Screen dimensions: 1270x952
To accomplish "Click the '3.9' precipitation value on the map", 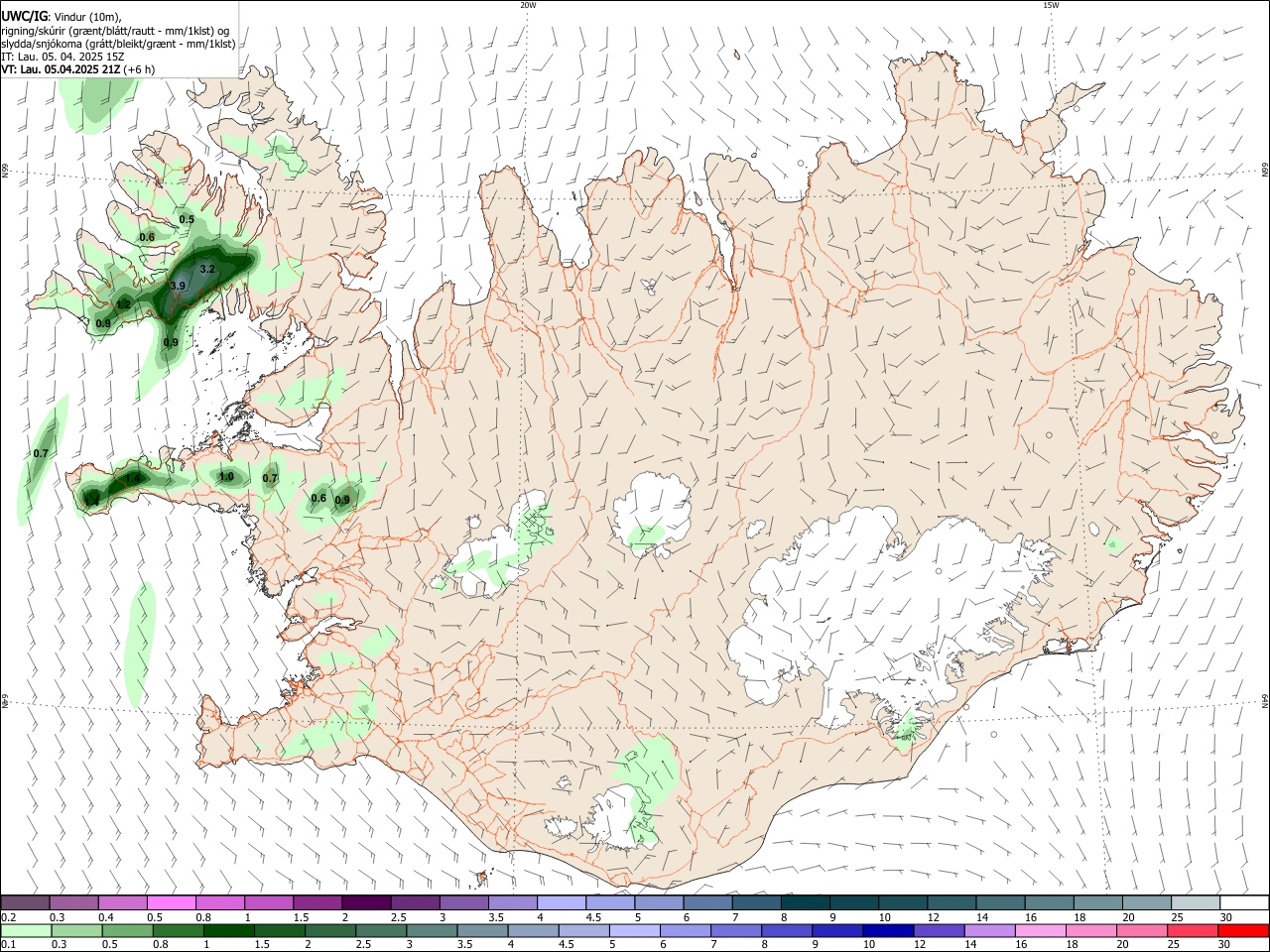I will [x=178, y=286].
